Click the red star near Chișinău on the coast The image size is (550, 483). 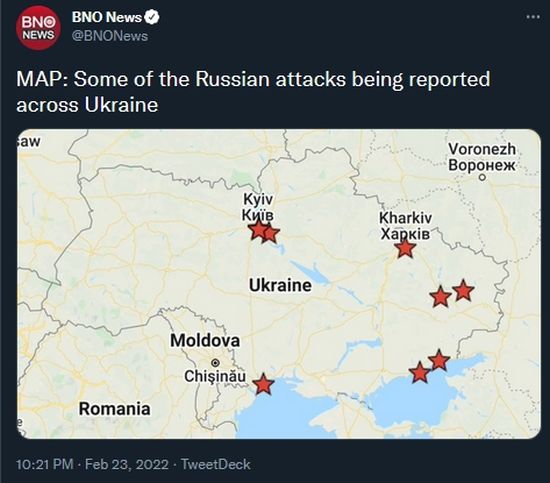pyautogui.click(x=263, y=384)
